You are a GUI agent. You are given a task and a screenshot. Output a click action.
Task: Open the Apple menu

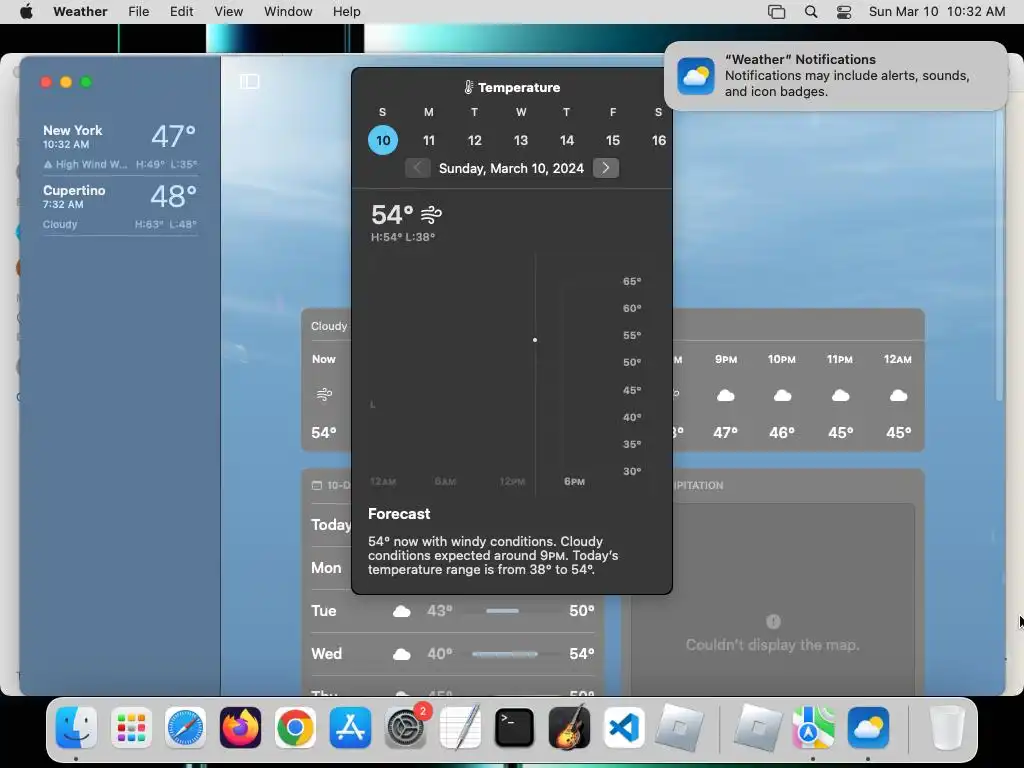26,12
